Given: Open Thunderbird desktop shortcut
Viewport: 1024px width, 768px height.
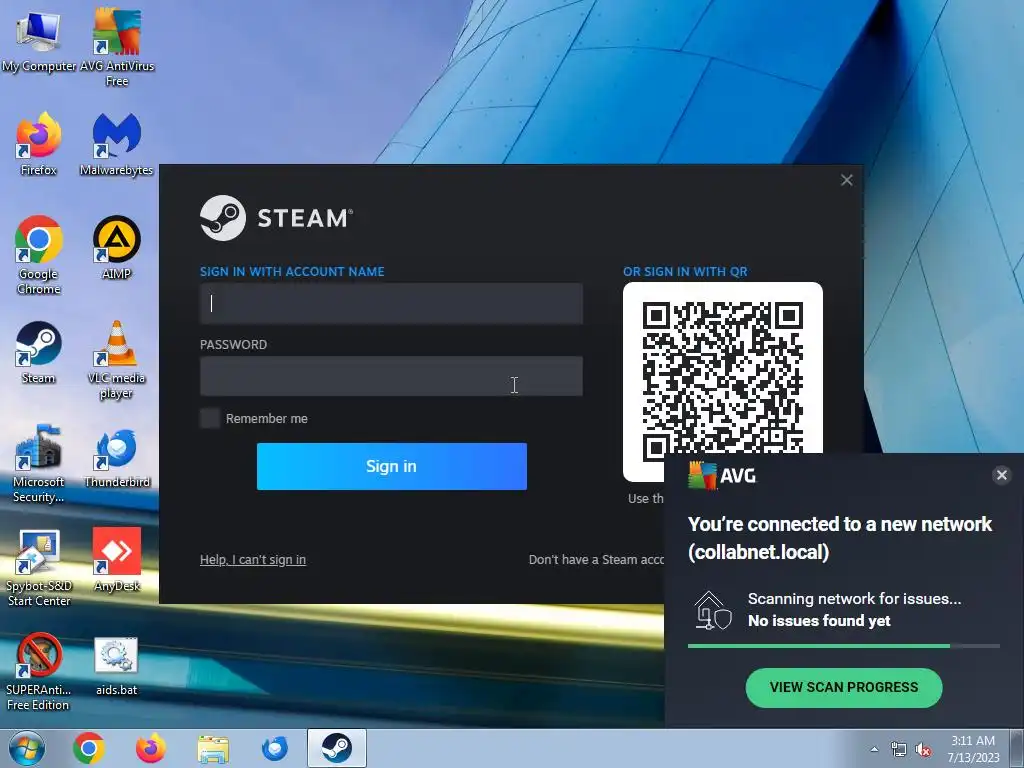Looking at the screenshot, I should click(x=116, y=456).
